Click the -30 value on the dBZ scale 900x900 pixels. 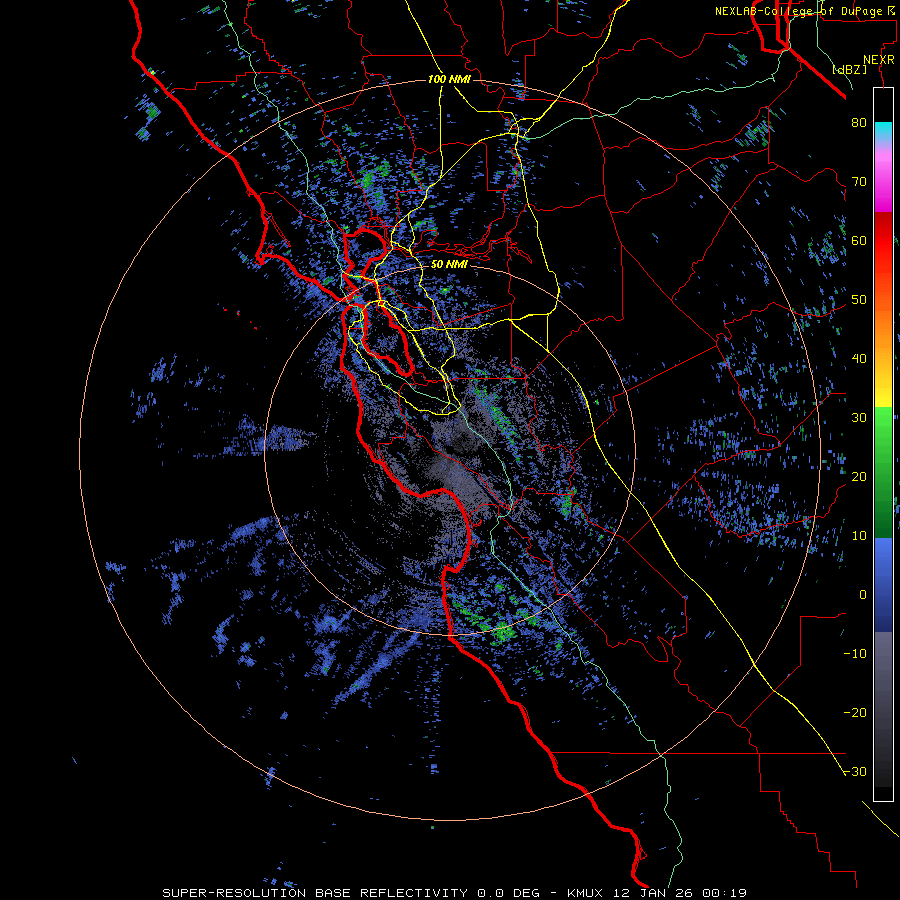pyautogui.click(x=855, y=772)
